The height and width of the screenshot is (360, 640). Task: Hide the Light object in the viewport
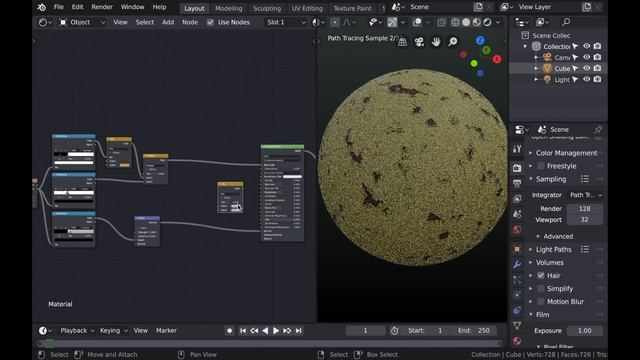587,80
